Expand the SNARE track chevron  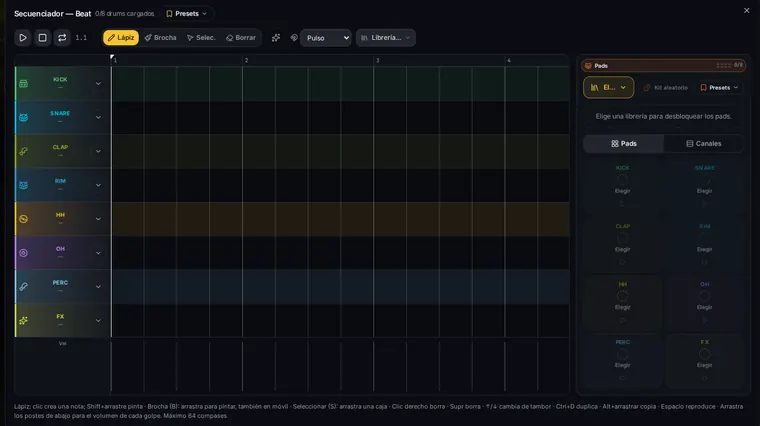pos(98,117)
